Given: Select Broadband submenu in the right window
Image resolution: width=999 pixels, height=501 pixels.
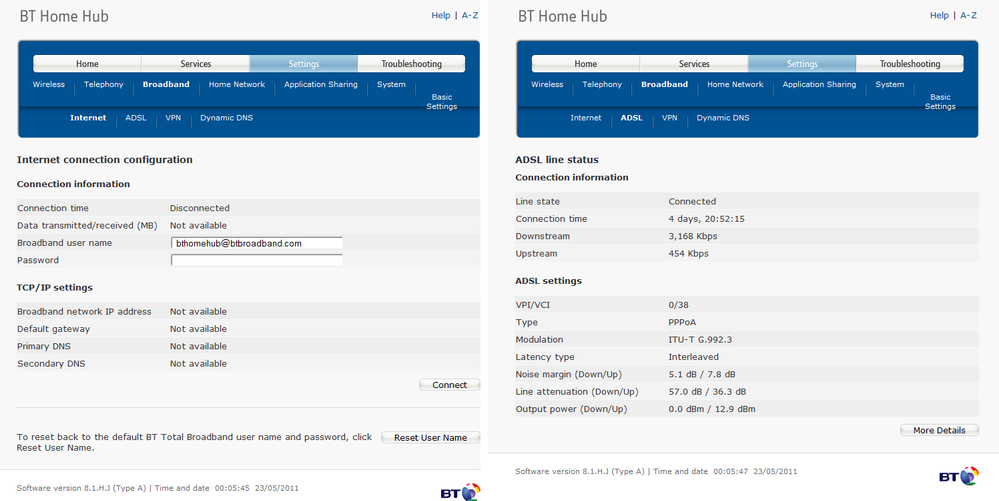Looking at the screenshot, I should [664, 84].
